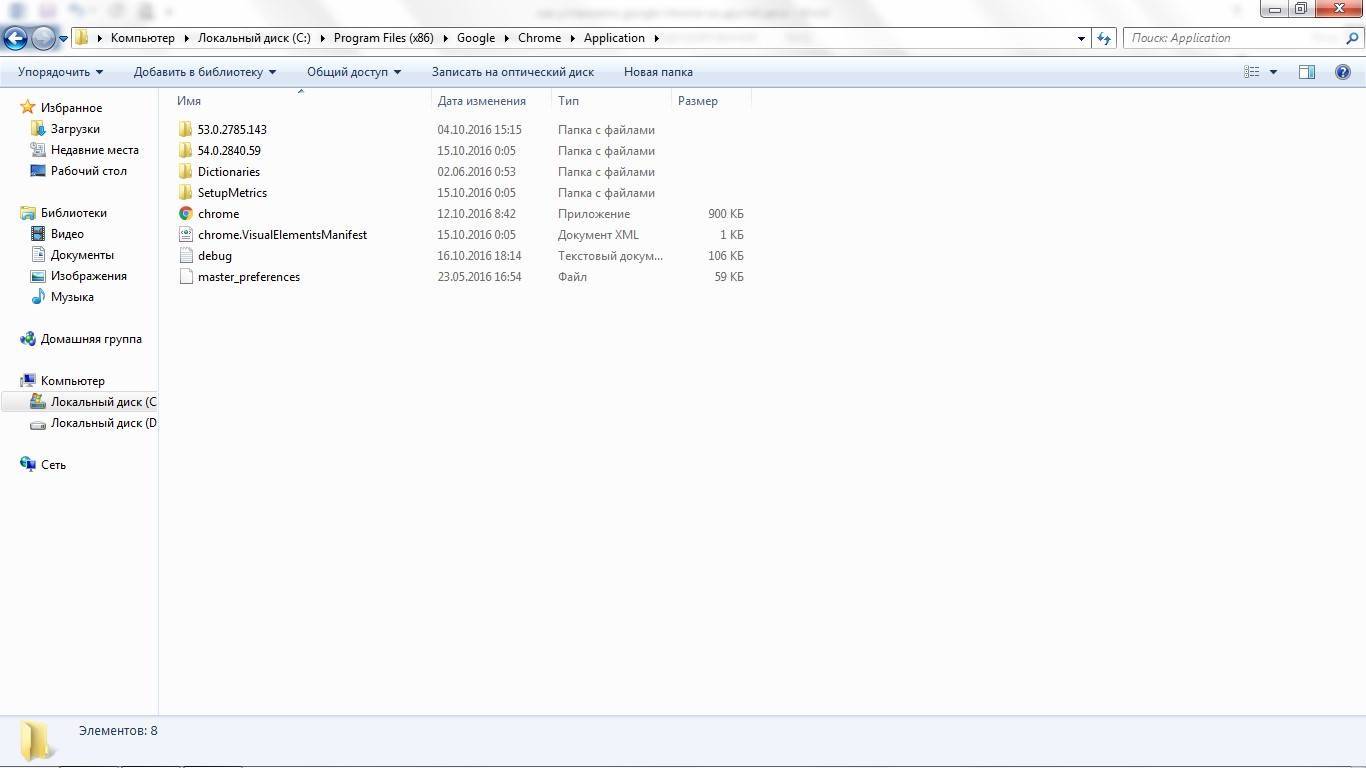Select the debug text document icon
Screen dimensions: 1366x768
pyautogui.click(x=186, y=256)
